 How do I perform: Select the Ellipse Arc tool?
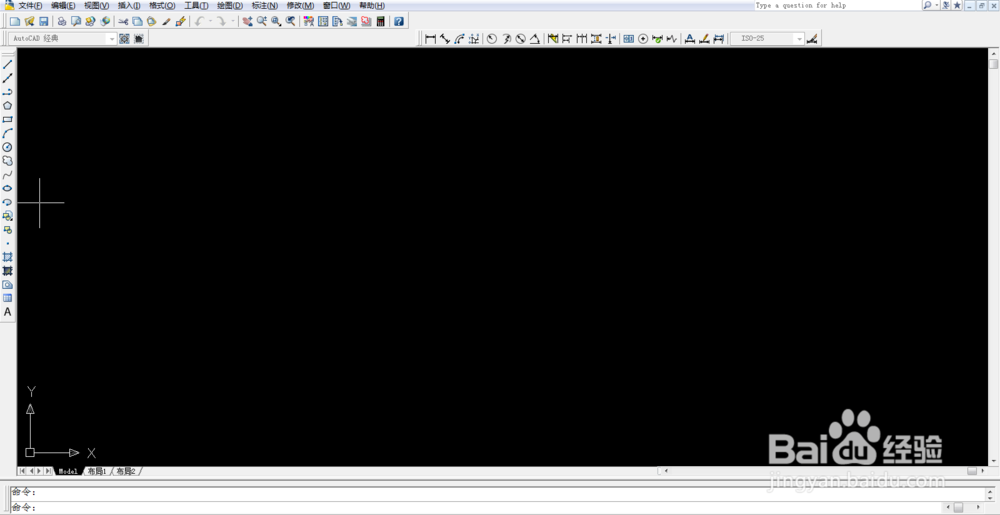tap(8, 202)
